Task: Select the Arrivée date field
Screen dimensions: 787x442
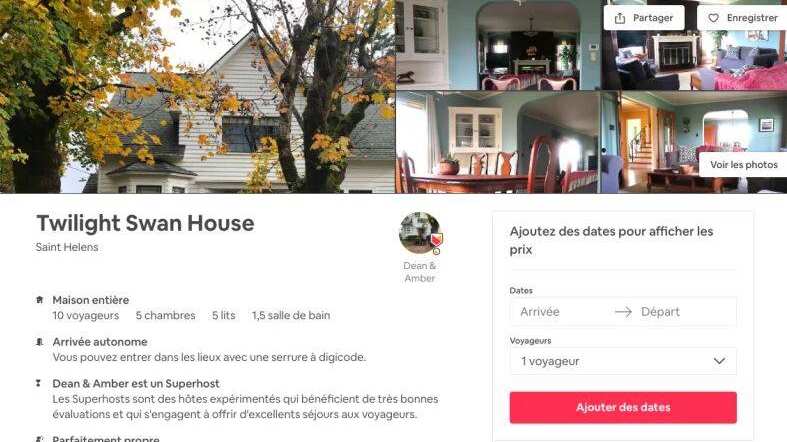Action: tap(561, 312)
